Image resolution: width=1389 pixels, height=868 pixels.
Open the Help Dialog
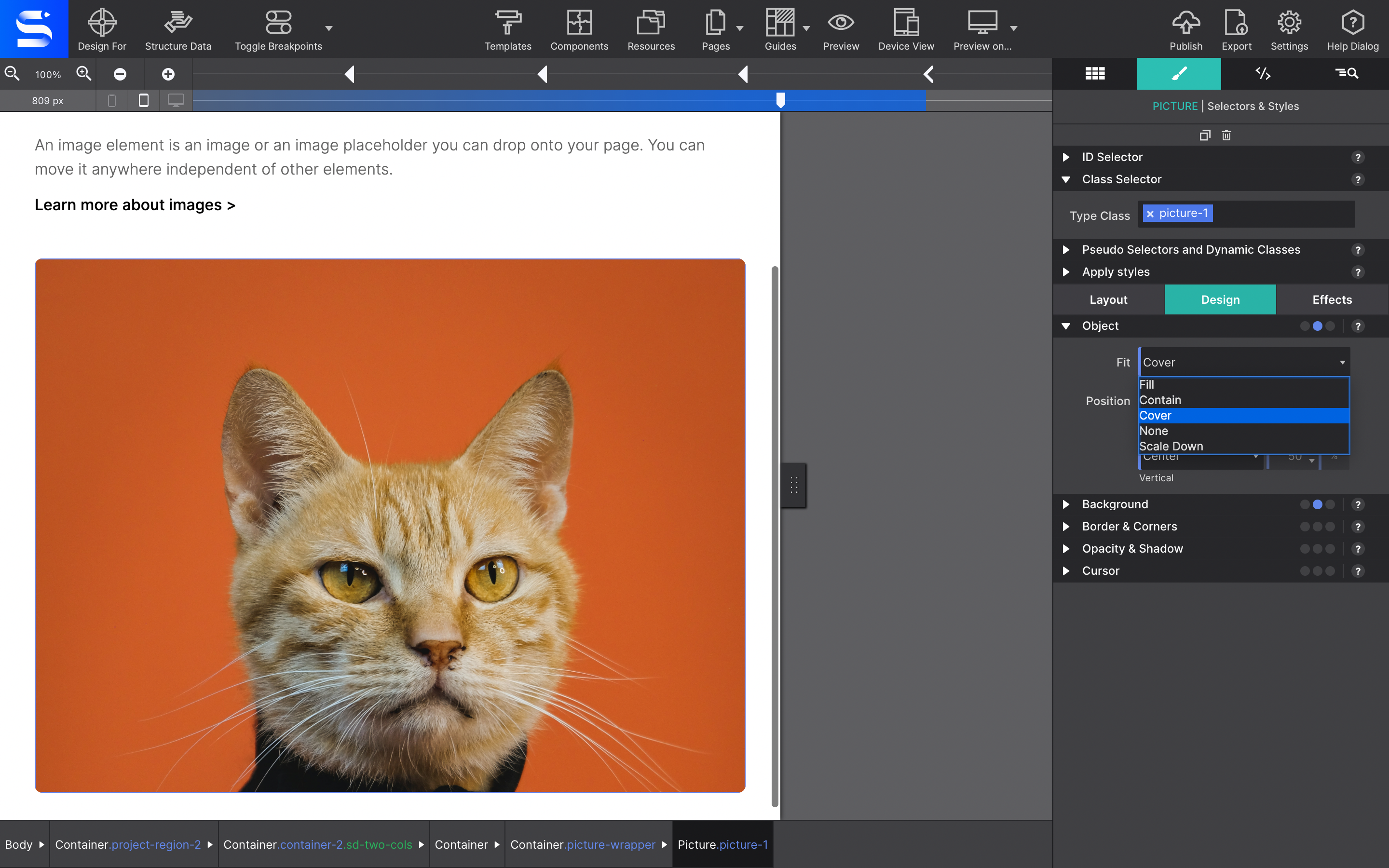(x=1352, y=29)
